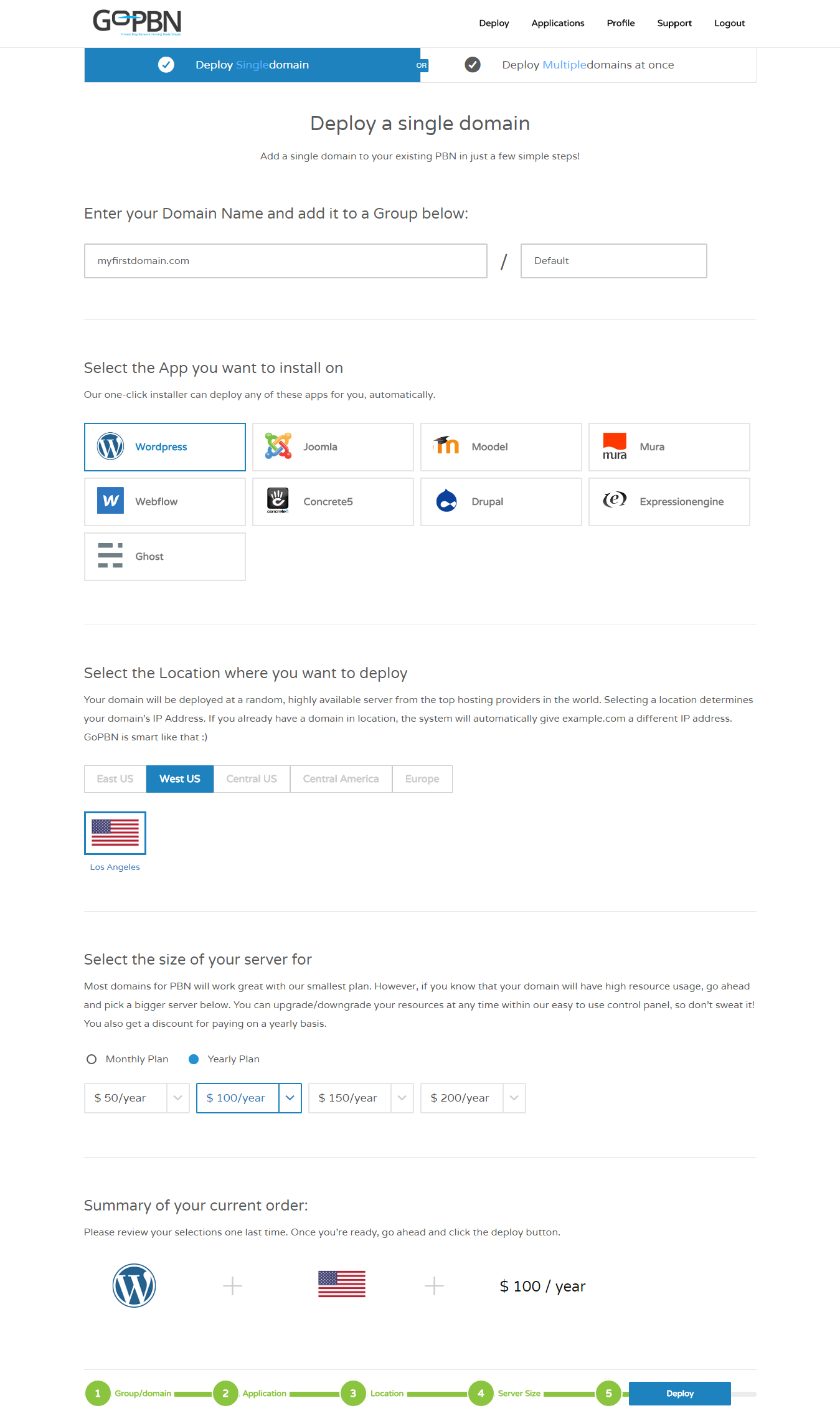Click the checkmark on Deploy Singledomain
This screenshot has height=1426, width=840.
(166, 65)
